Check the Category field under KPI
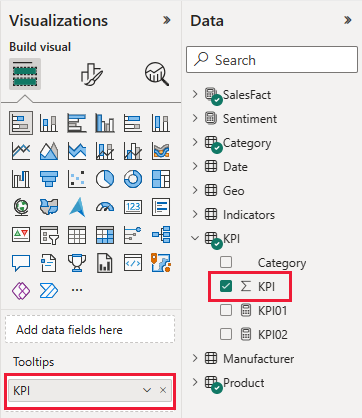Screen dimensions: 362x418 pyautogui.click(x=226, y=262)
